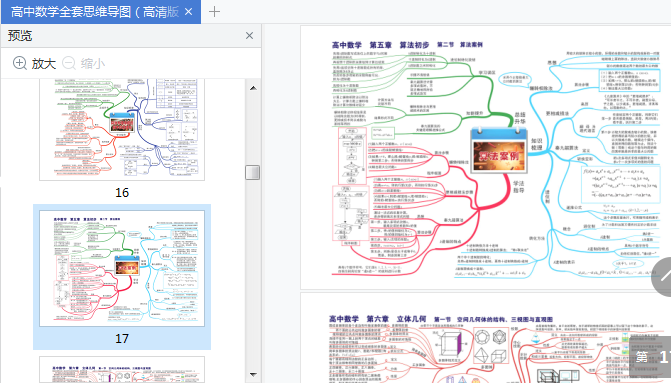Viewport: 671px width, 383px height.
Task: Click the 立体几何 page title on next page
Action: click(x=411, y=319)
